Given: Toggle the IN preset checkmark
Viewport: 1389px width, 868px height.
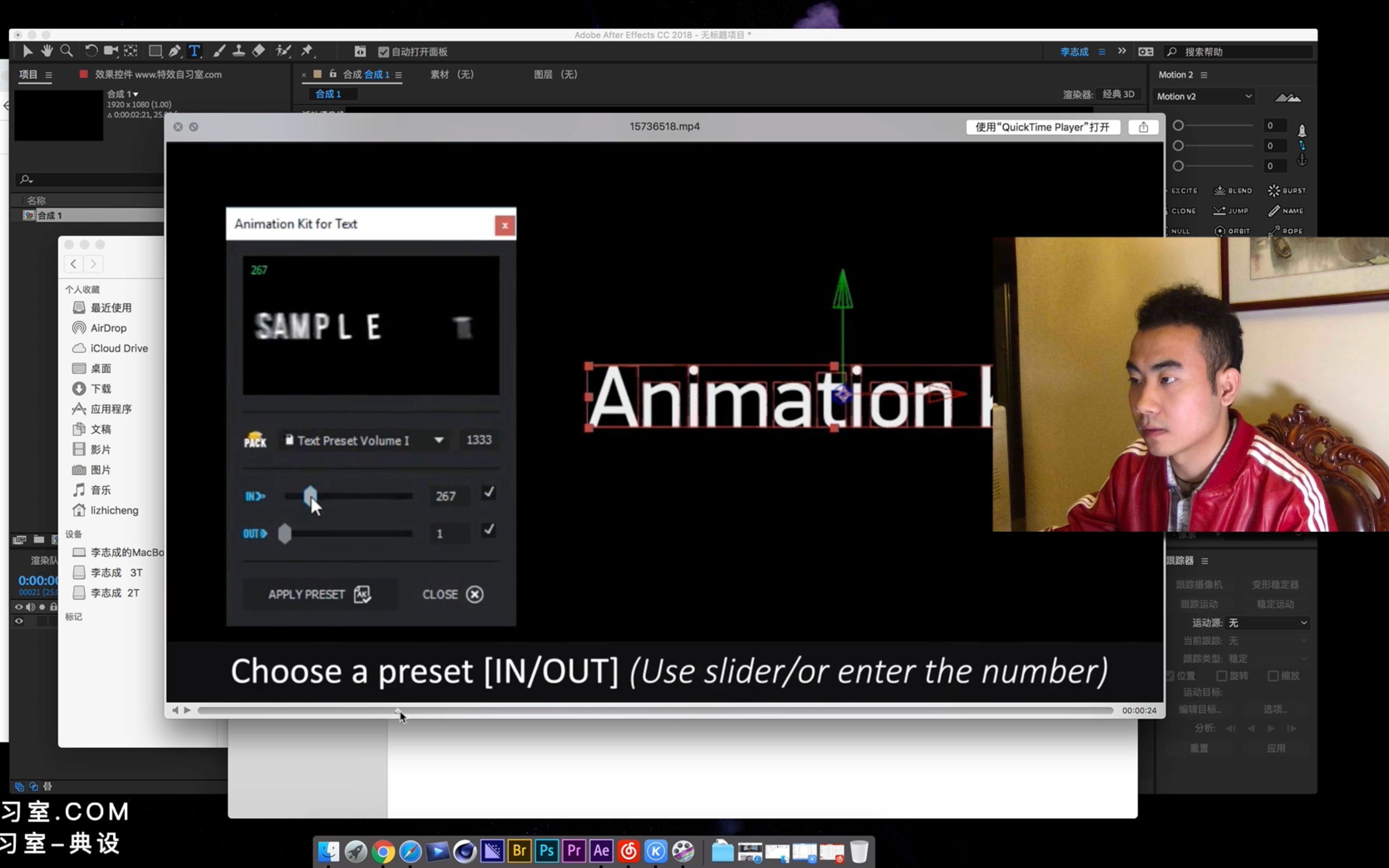Looking at the screenshot, I should pyautogui.click(x=489, y=493).
